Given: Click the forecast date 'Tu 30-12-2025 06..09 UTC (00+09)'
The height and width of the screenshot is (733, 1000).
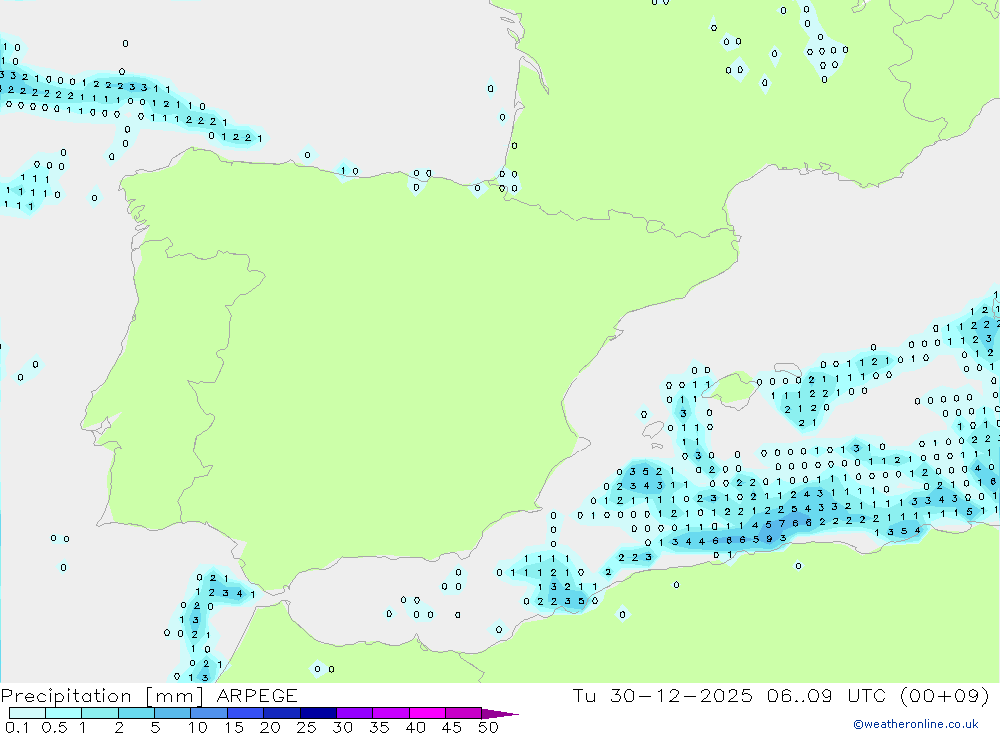Looking at the screenshot, I should pyautogui.click(x=781, y=695).
